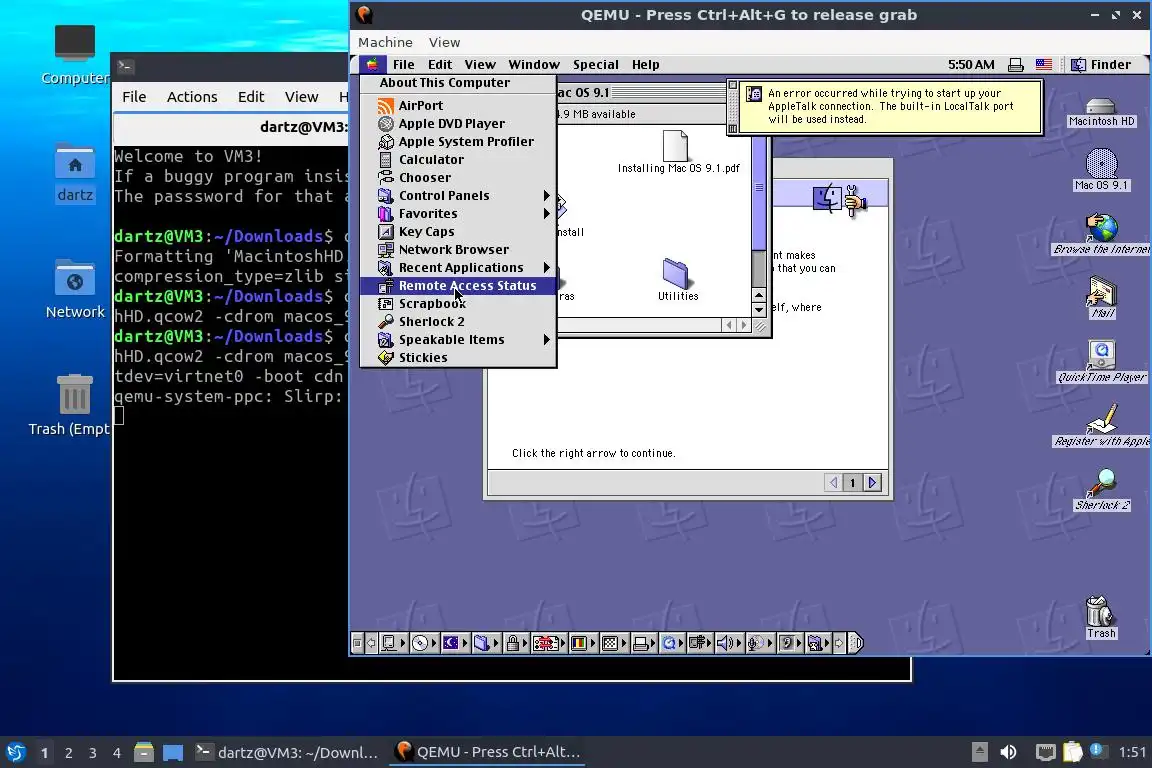Switch to workspace 3 in taskbar
Image resolution: width=1152 pixels, height=768 pixels.
93,753
